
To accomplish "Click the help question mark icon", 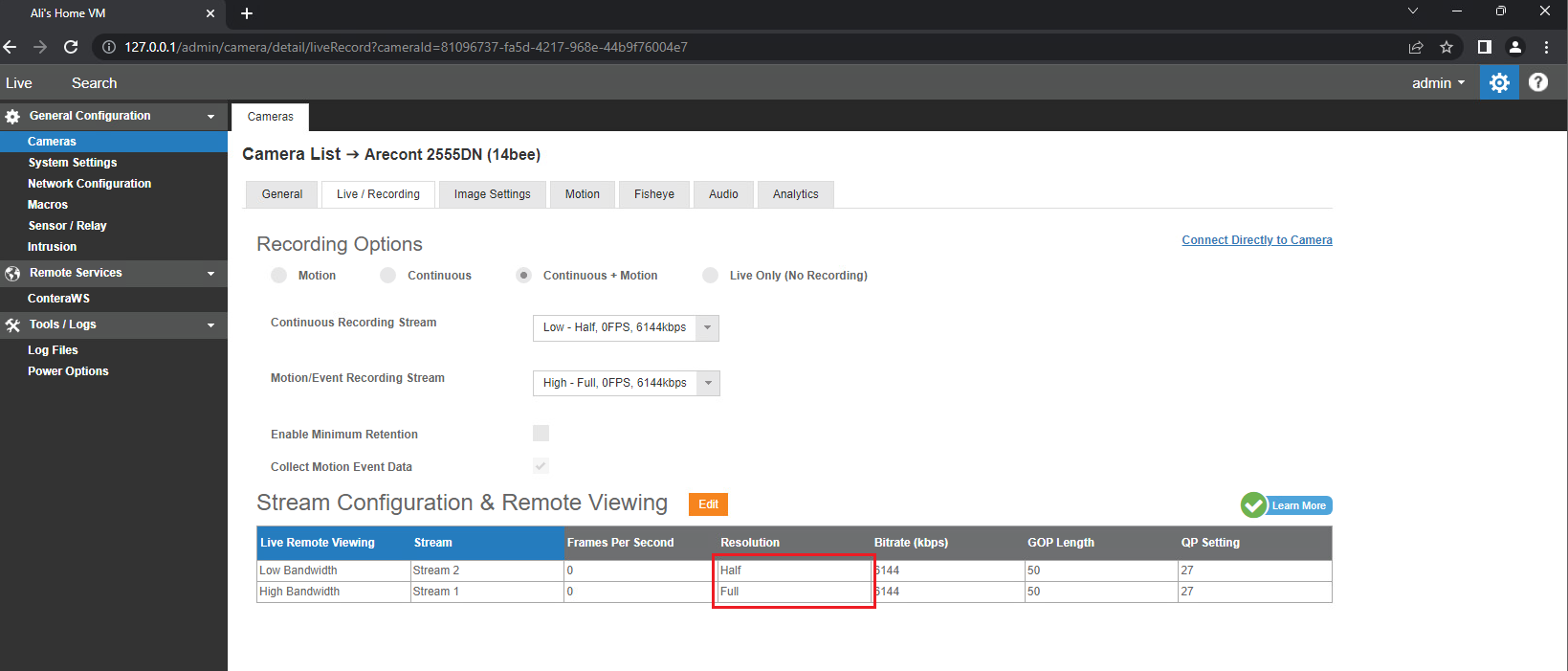I will click(1538, 82).
